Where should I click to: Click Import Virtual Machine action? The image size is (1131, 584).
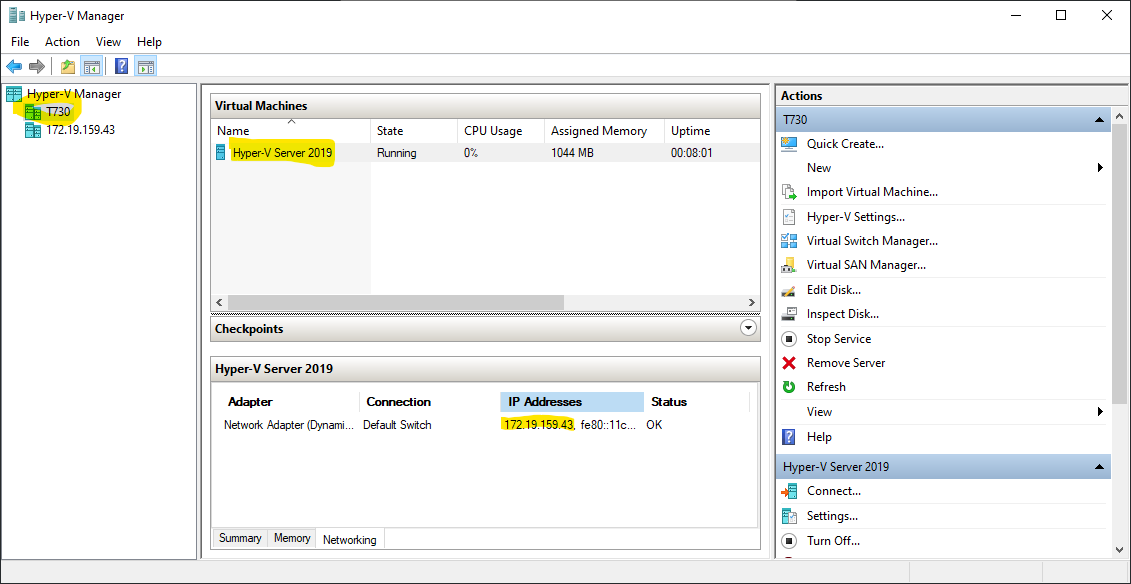pos(872,192)
